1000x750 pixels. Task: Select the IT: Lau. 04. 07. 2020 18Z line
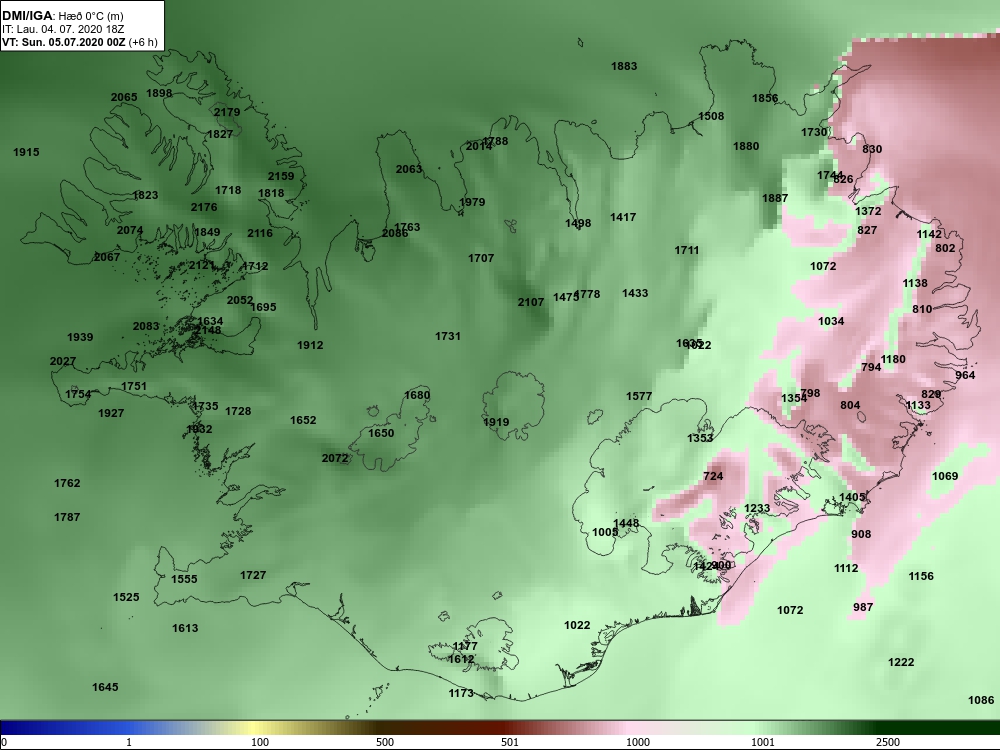pyautogui.click(x=62, y=29)
